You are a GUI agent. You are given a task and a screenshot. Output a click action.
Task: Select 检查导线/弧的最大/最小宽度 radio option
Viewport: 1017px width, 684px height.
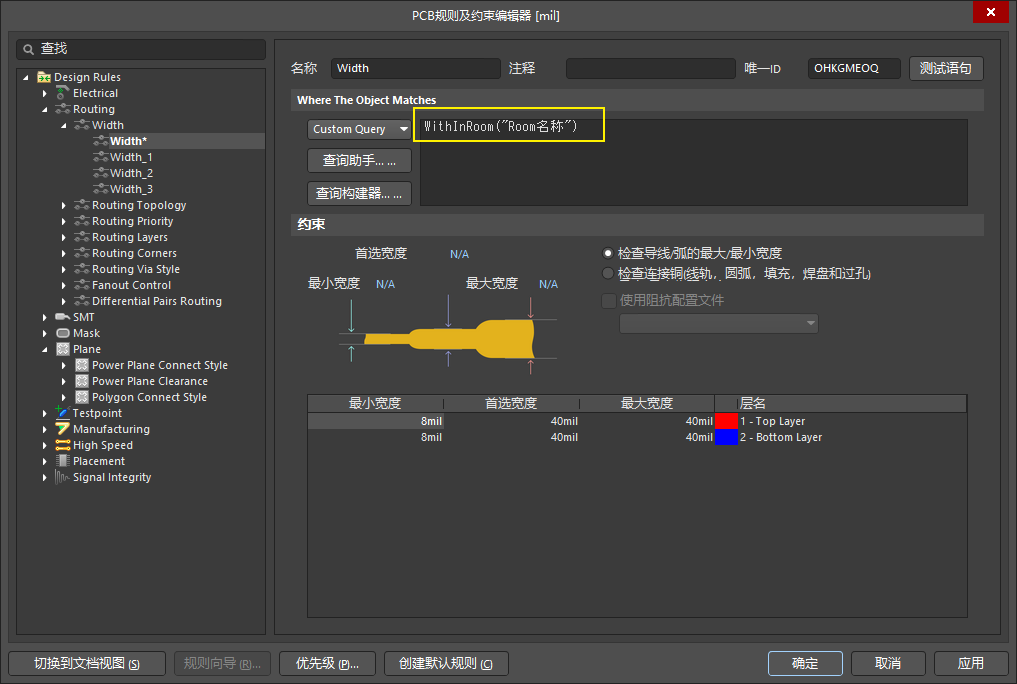[x=608, y=254]
